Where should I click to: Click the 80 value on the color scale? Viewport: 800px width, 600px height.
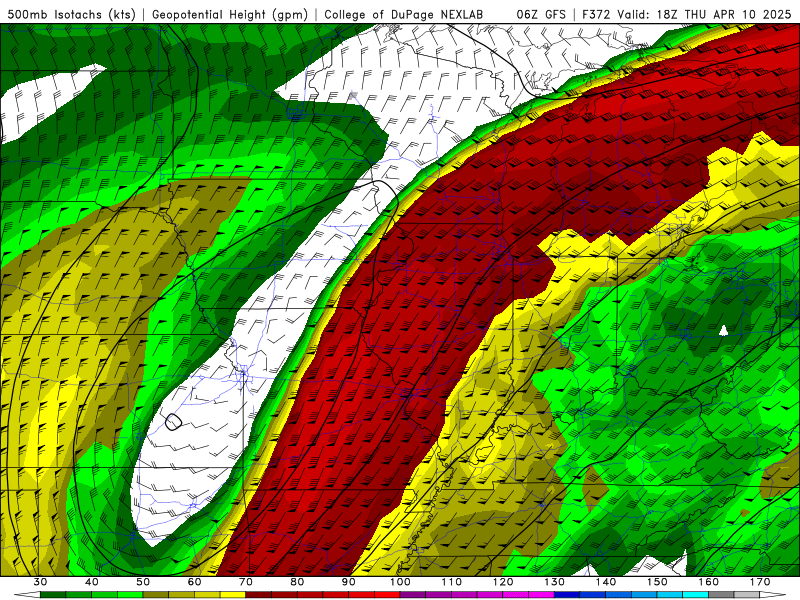pyautogui.click(x=297, y=582)
